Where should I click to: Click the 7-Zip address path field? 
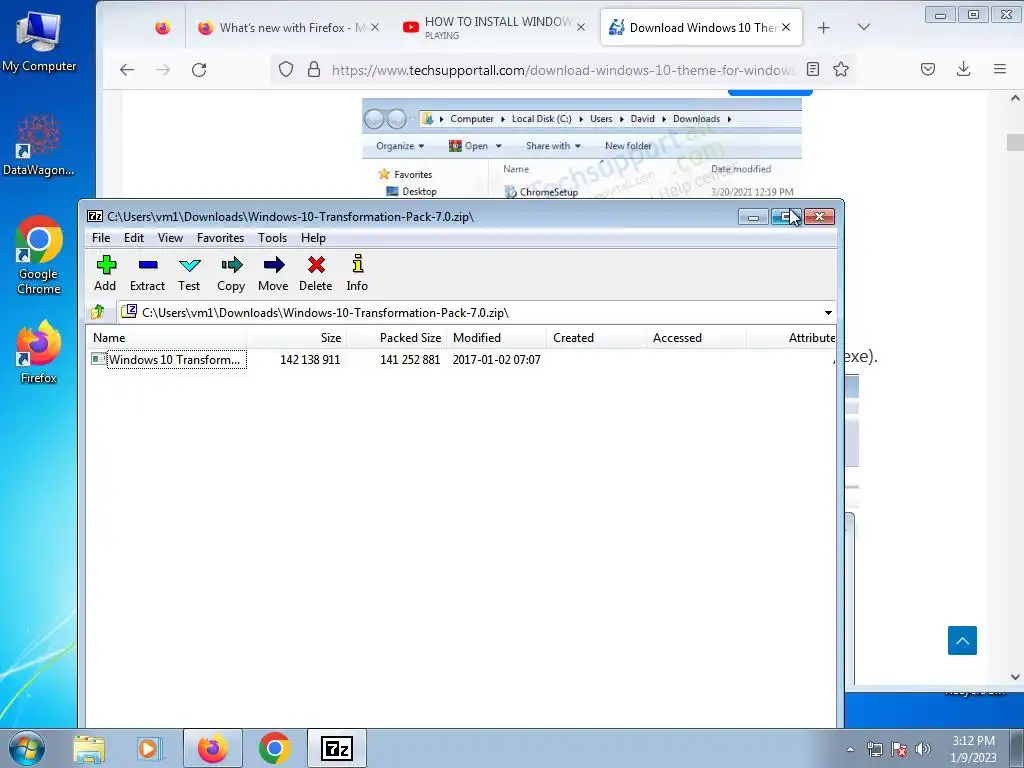(x=469, y=313)
